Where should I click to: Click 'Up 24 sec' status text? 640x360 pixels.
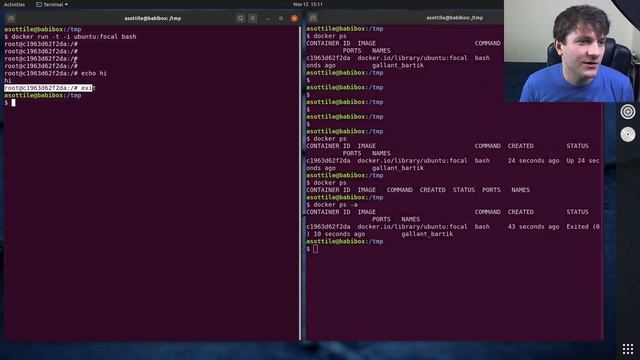click(x=583, y=161)
